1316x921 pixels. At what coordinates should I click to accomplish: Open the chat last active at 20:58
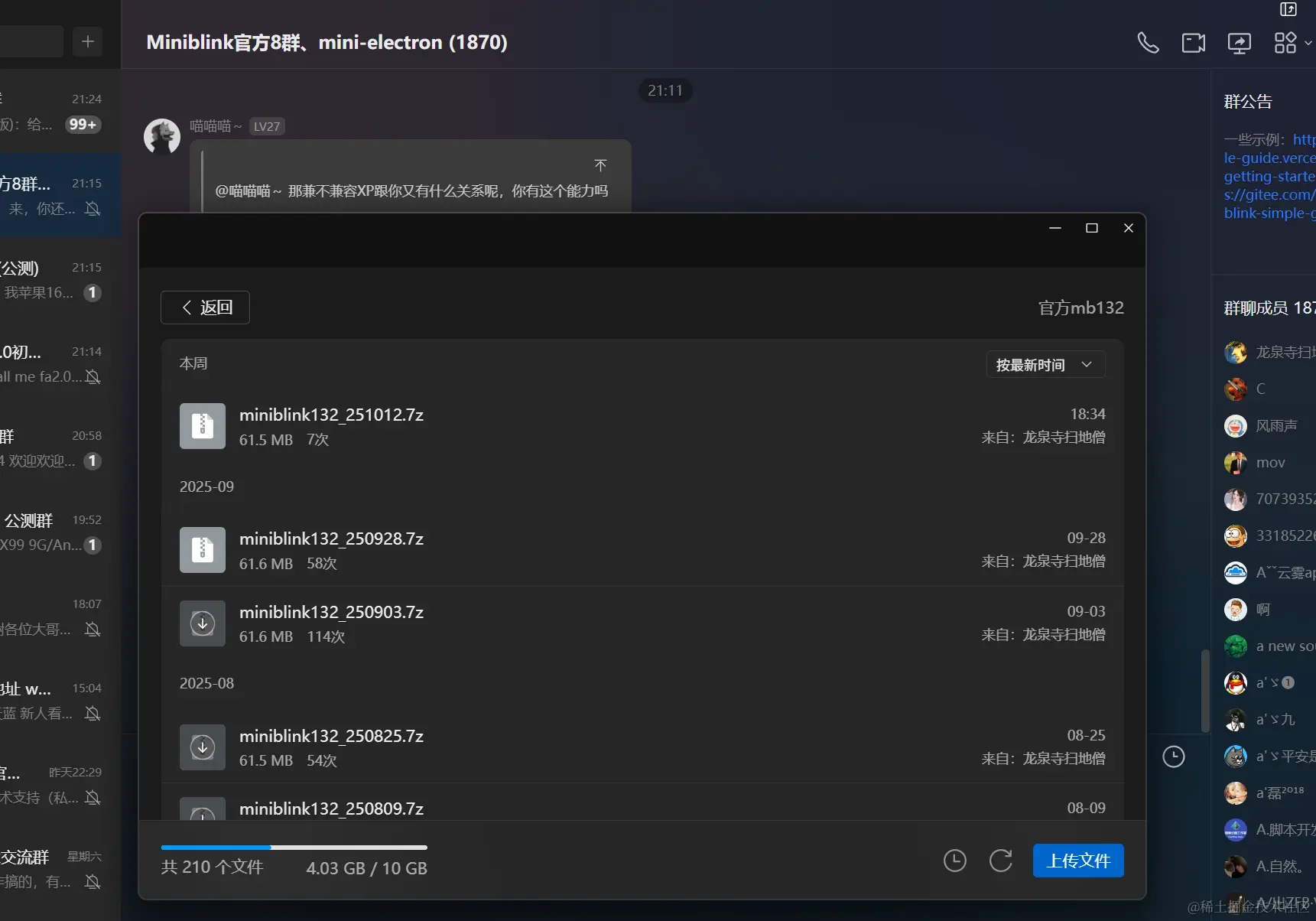pos(60,447)
